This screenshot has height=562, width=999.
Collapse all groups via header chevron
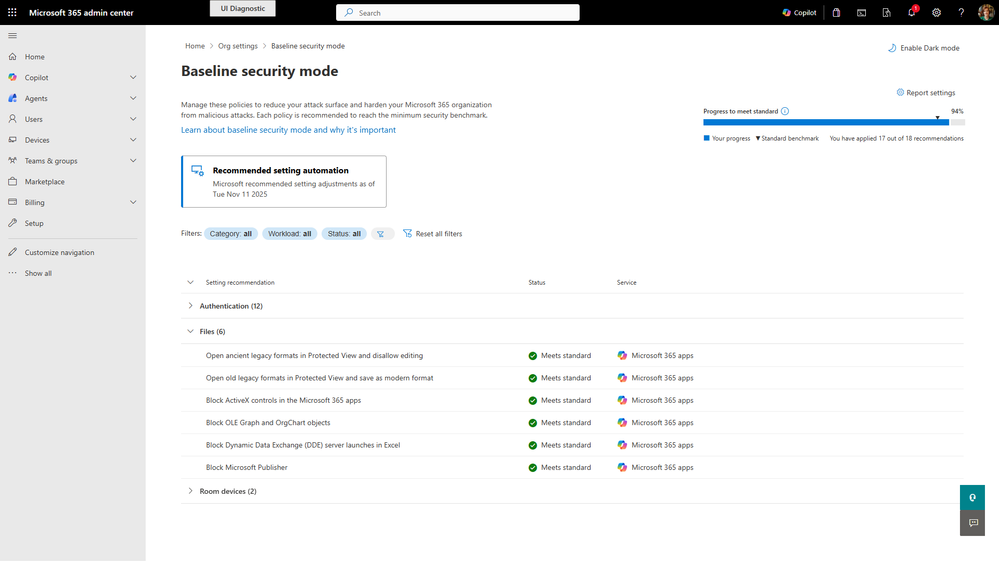[x=190, y=282]
